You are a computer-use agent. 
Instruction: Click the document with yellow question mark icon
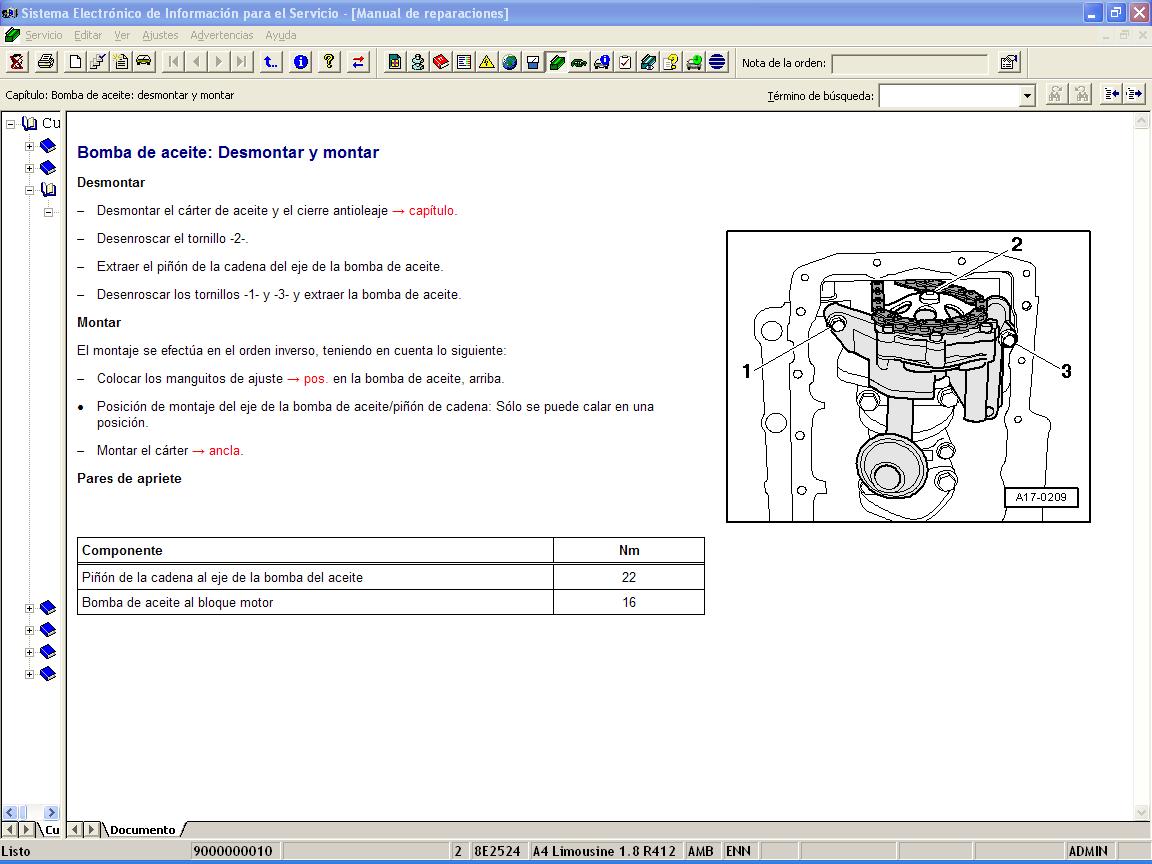tap(671, 62)
